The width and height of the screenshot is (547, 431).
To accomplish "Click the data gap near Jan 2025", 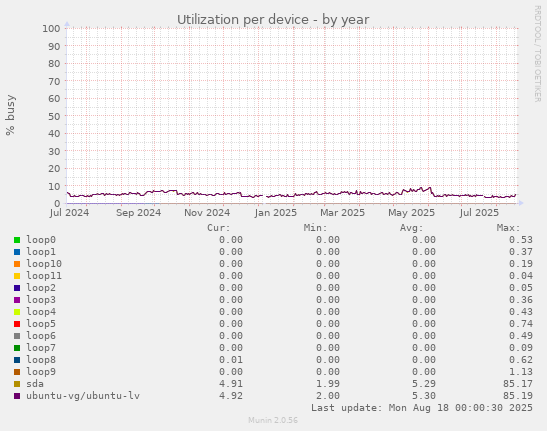I will 264,196.
